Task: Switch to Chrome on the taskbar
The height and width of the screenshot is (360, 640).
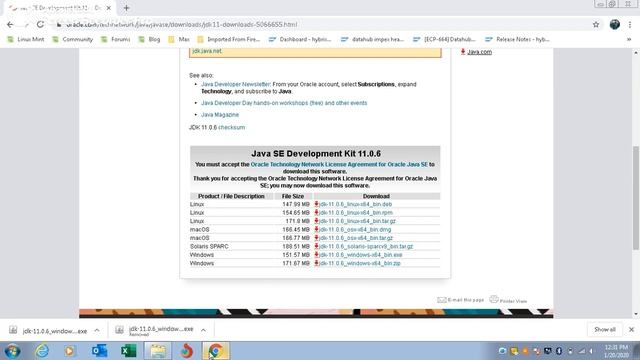Action: click(x=216, y=351)
